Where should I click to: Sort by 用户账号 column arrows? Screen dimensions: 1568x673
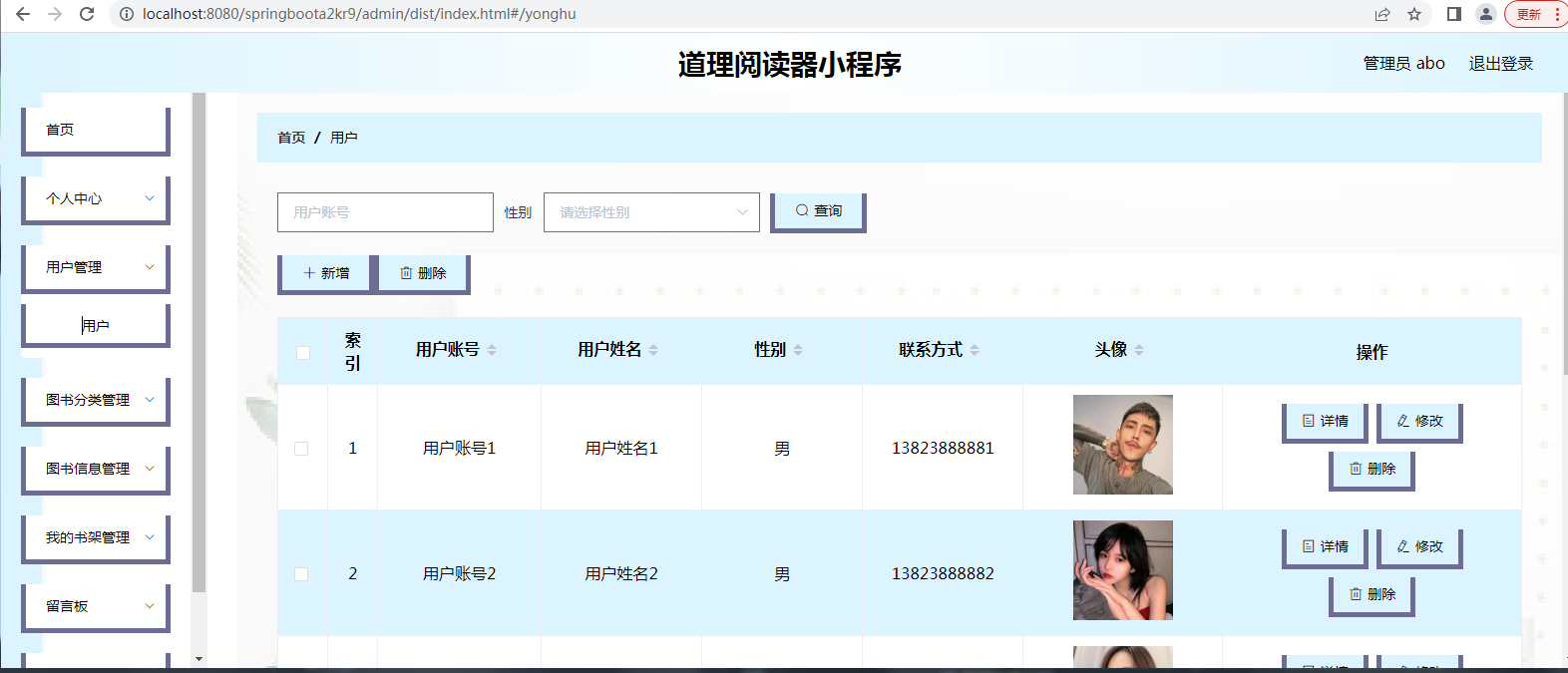coord(492,350)
